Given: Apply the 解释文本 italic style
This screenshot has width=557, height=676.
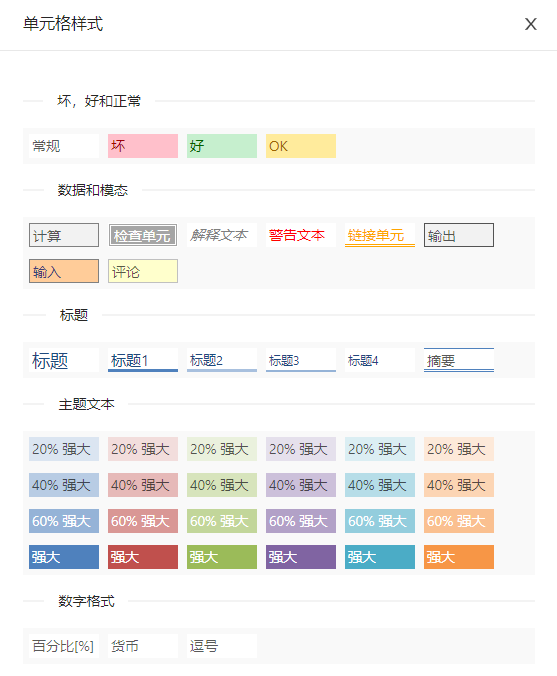Looking at the screenshot, I should [x=222, y=235].
